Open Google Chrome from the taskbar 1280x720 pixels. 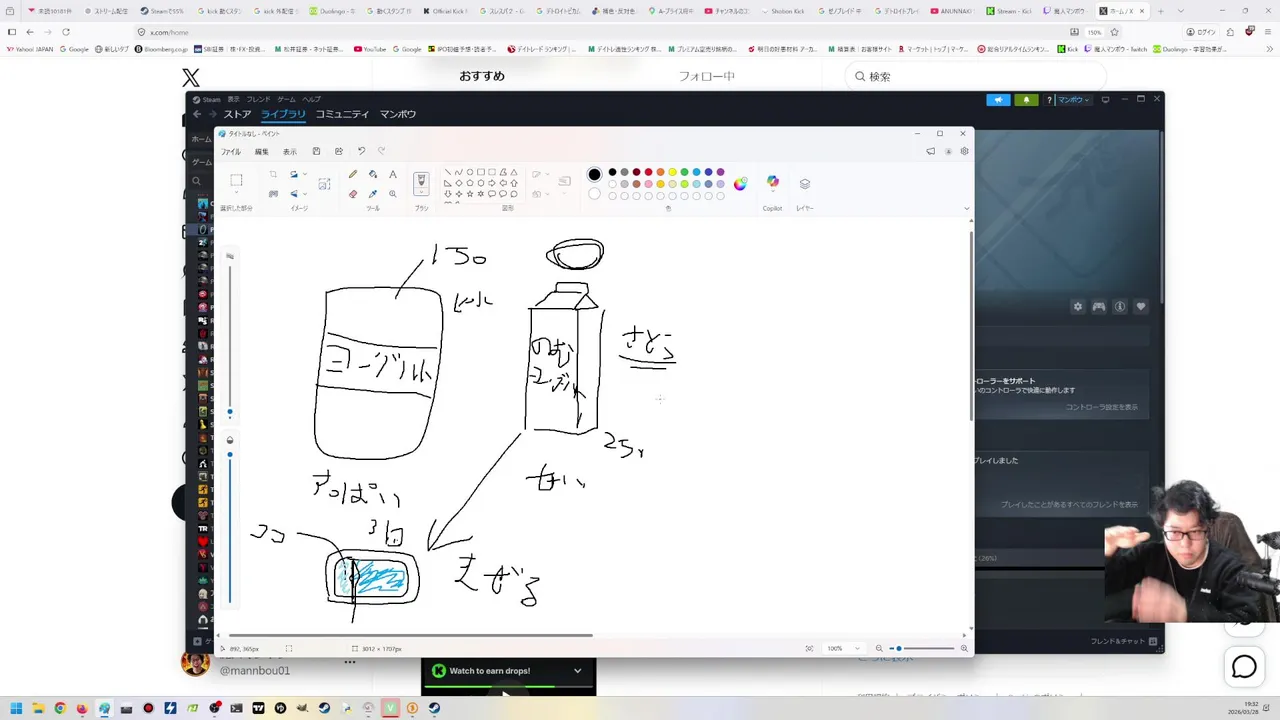(x=60, y=708)
